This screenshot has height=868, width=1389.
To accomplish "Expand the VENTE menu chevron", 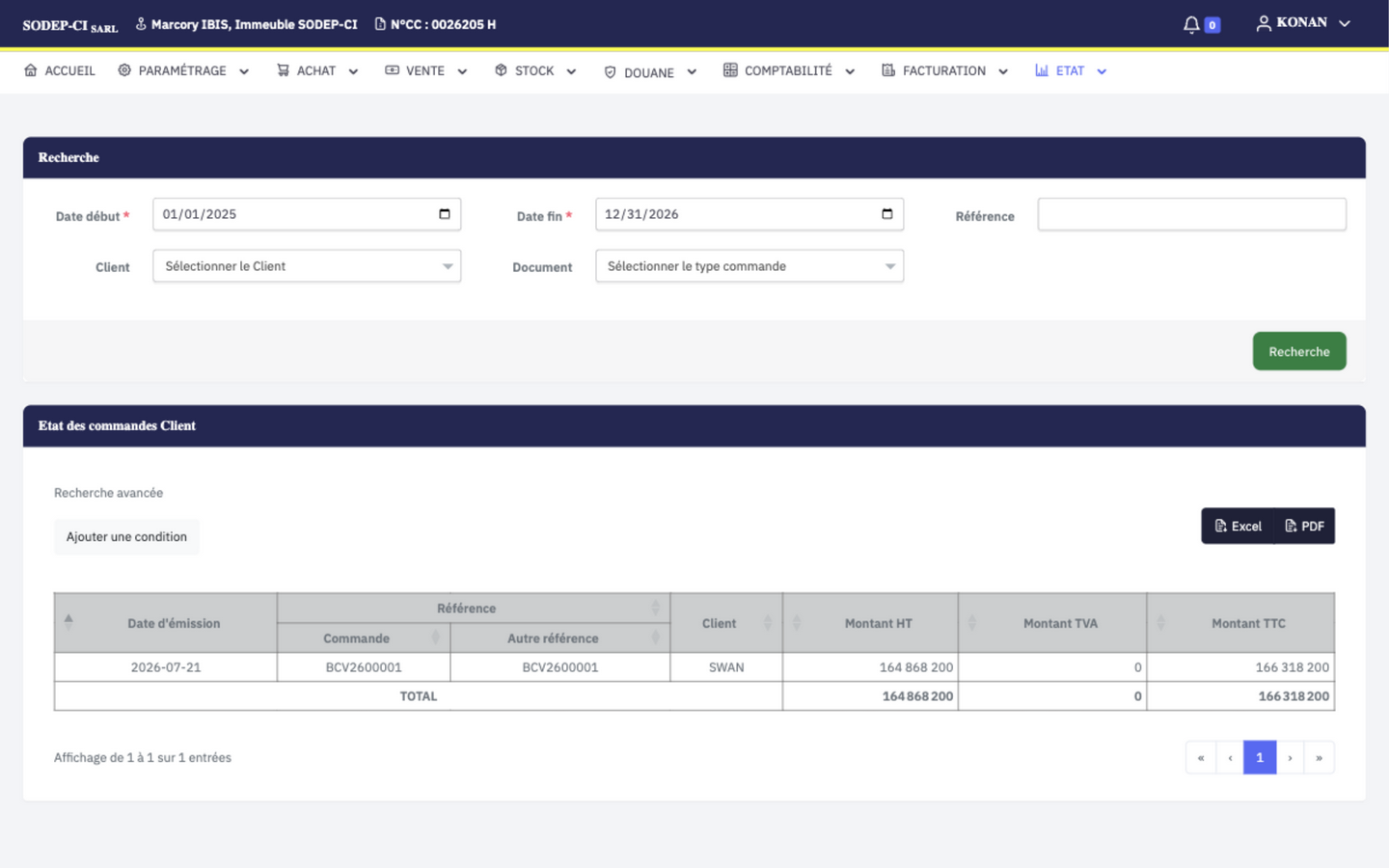I will pyautogui.click(x=462, y=71).
